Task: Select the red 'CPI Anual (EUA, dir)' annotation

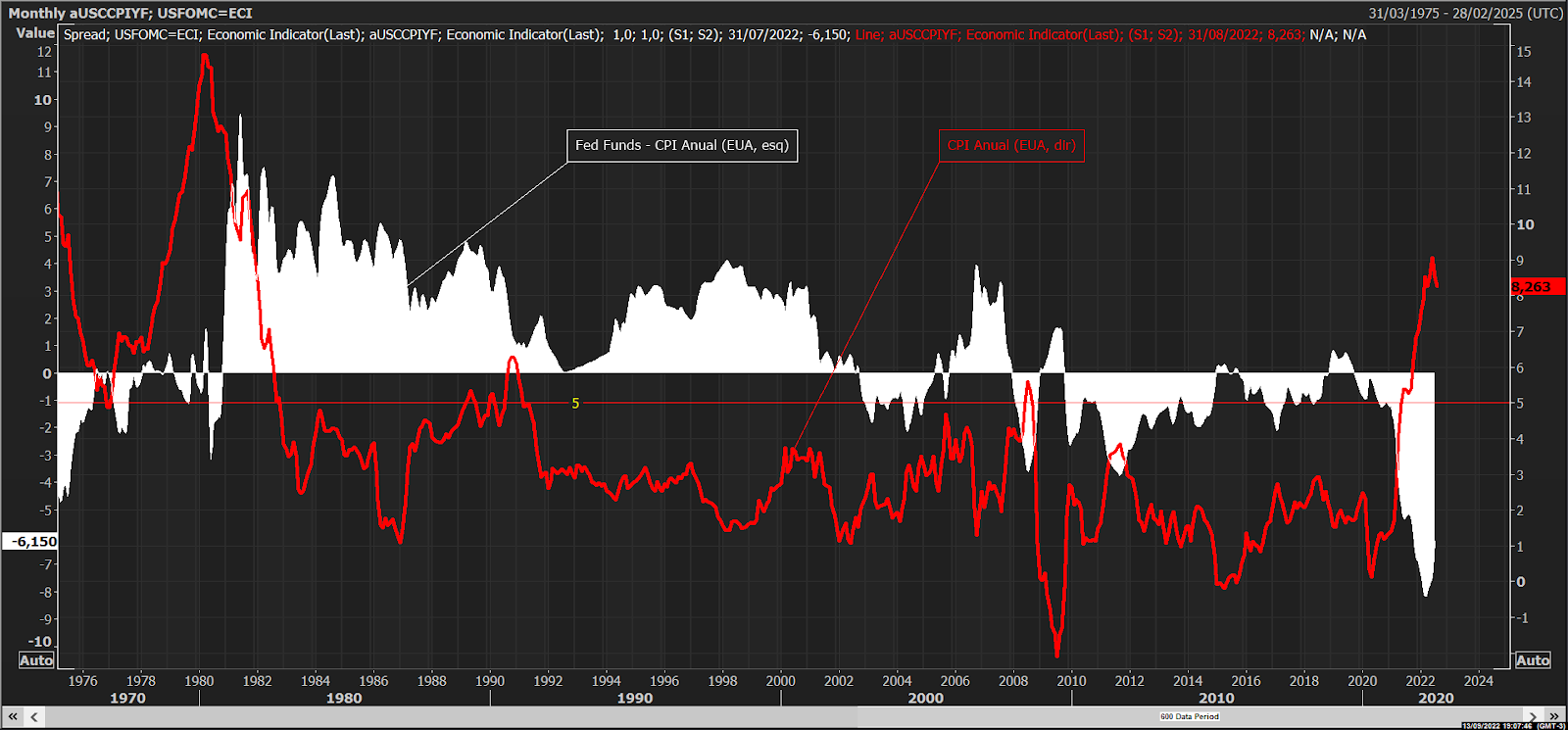Action: pyautogui.click(x=1011, y=145)
